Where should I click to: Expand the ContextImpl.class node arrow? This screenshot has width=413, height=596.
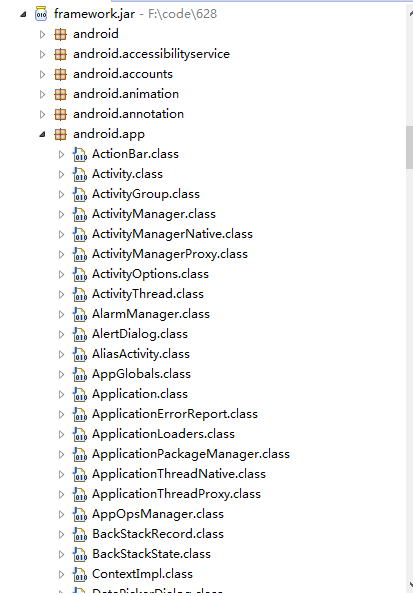click(61, 574)
